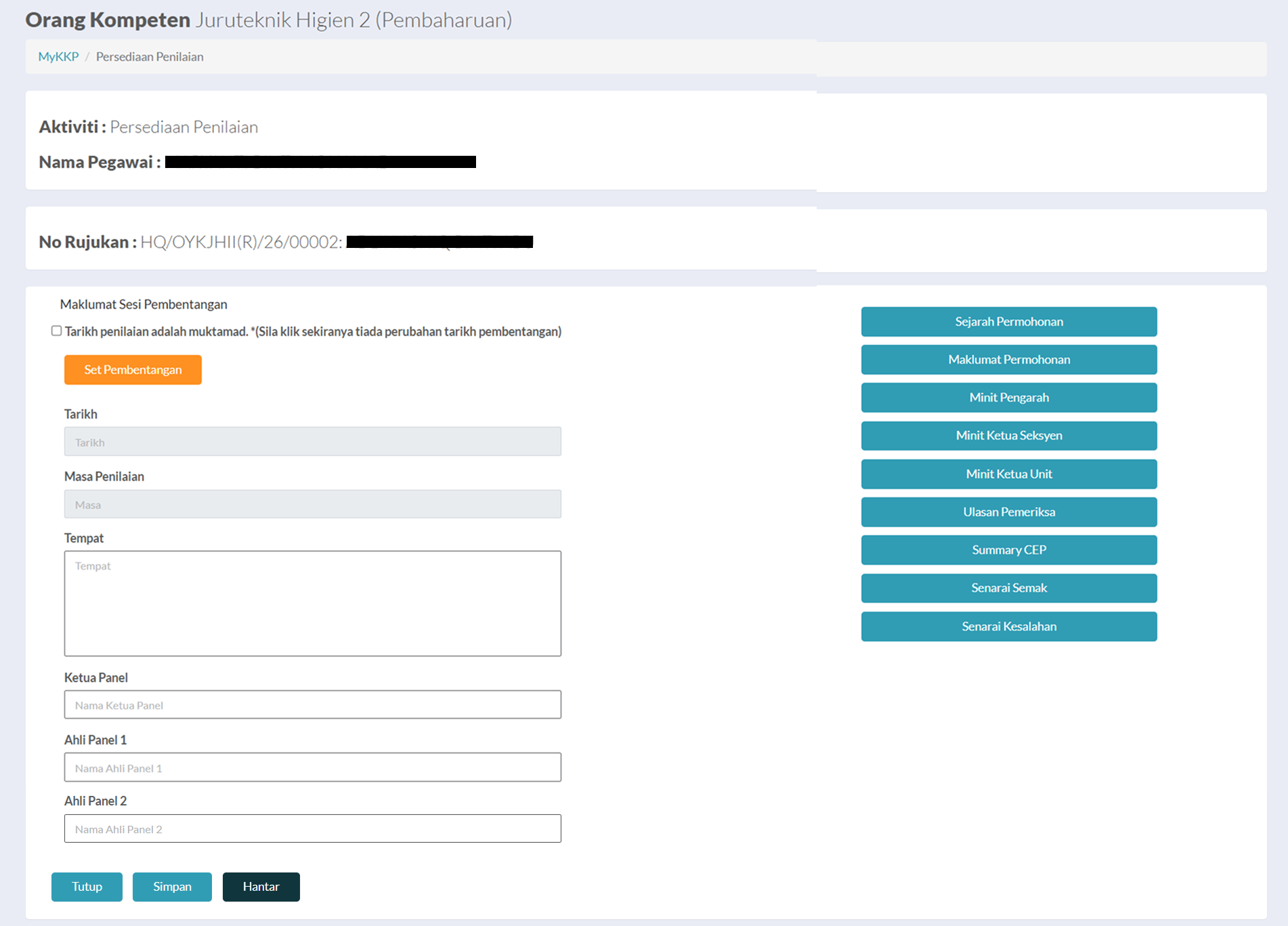Screen dimensions: 1288x926
Task: View Minit Ketua Seksyen
Action: click(x=1009, y=436)
